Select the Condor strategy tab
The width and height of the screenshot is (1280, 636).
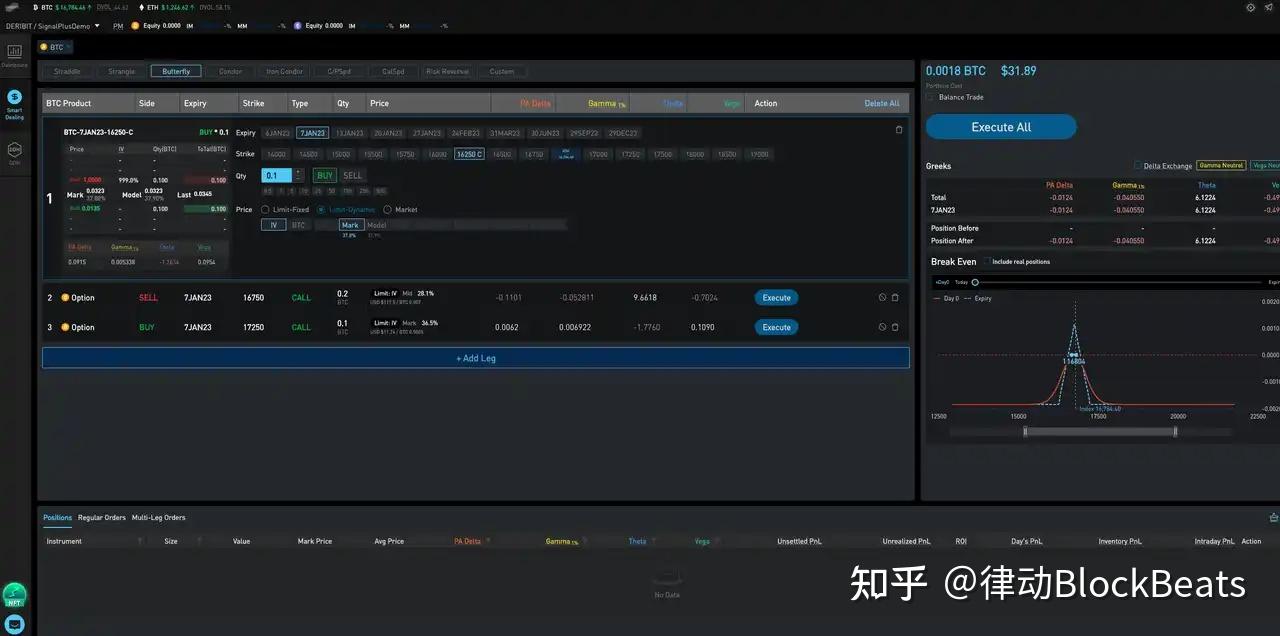click(x=230, y=71)
